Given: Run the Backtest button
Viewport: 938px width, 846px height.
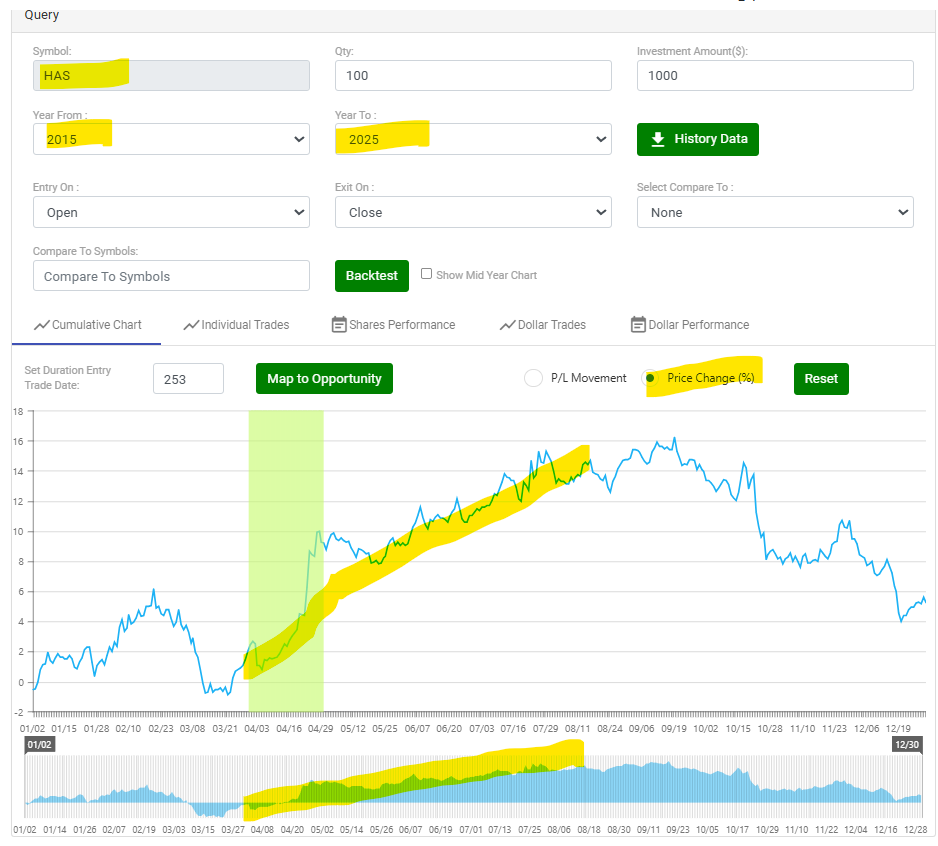Looking at the screenshot, I should [371, 276].
